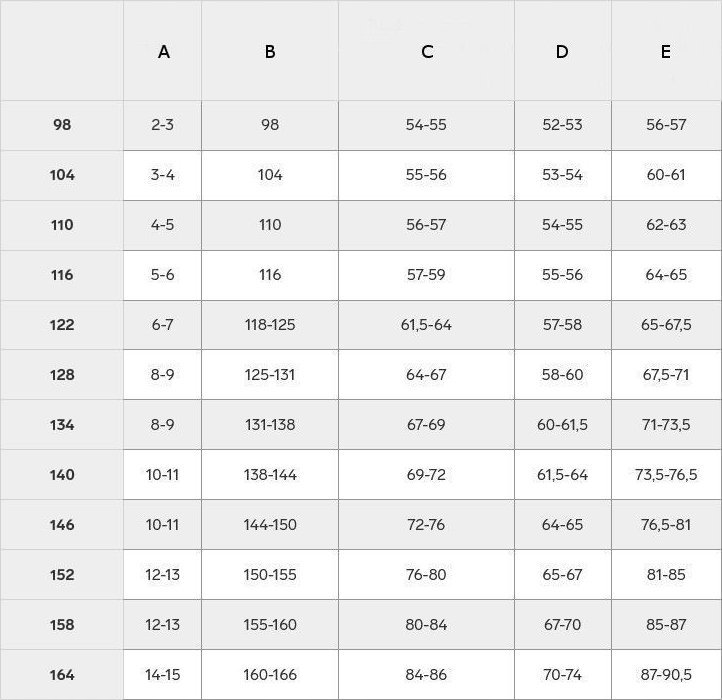Click column header C

pos(426,51)
